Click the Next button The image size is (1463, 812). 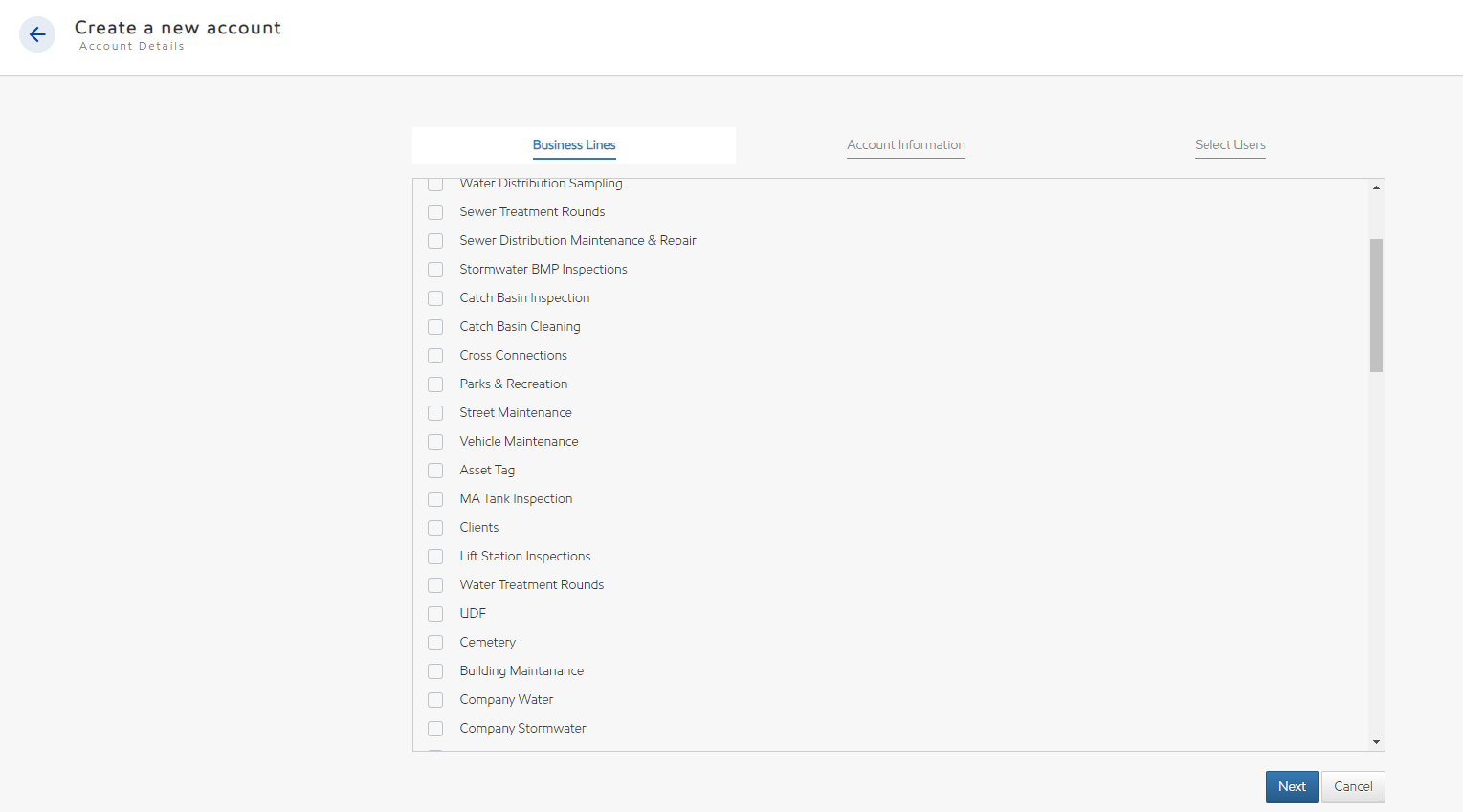point(1291,787)
